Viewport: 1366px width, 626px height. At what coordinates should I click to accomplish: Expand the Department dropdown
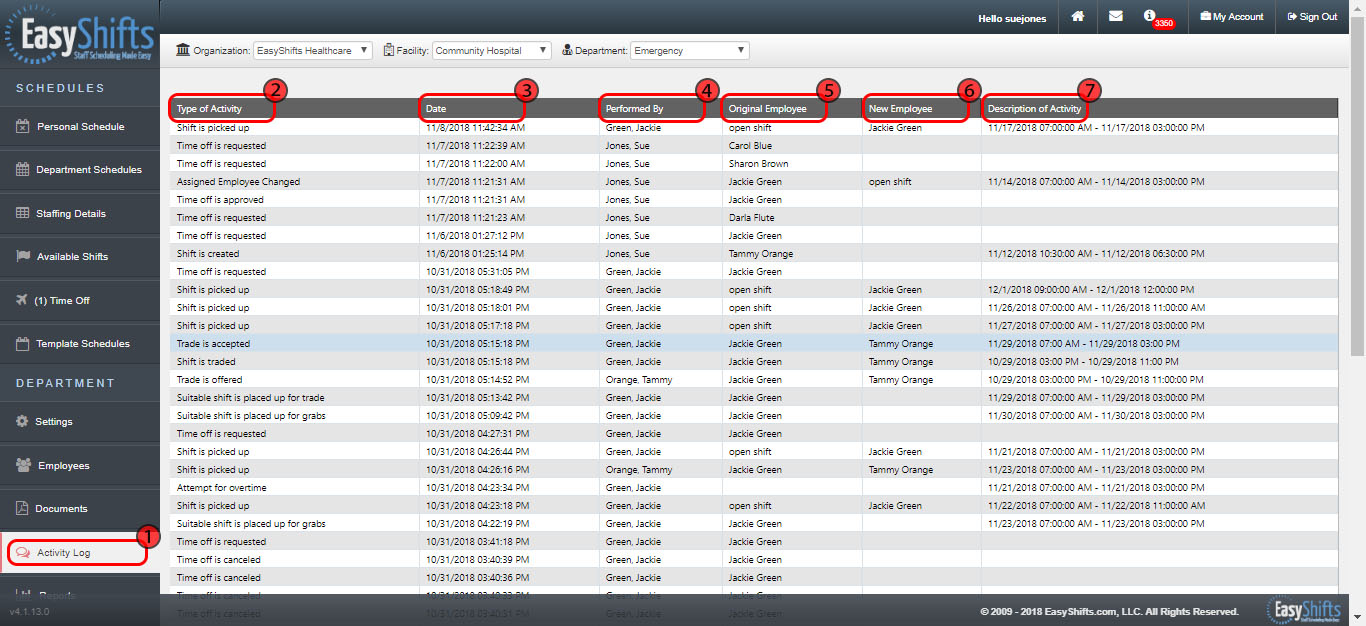[689, 50]
